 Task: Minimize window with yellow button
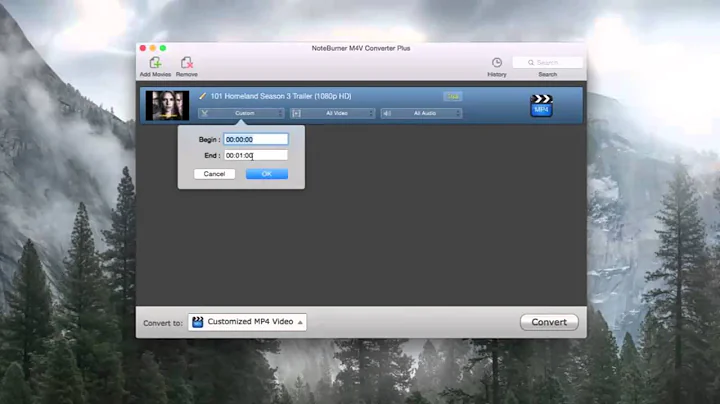(x=153, y=48)
